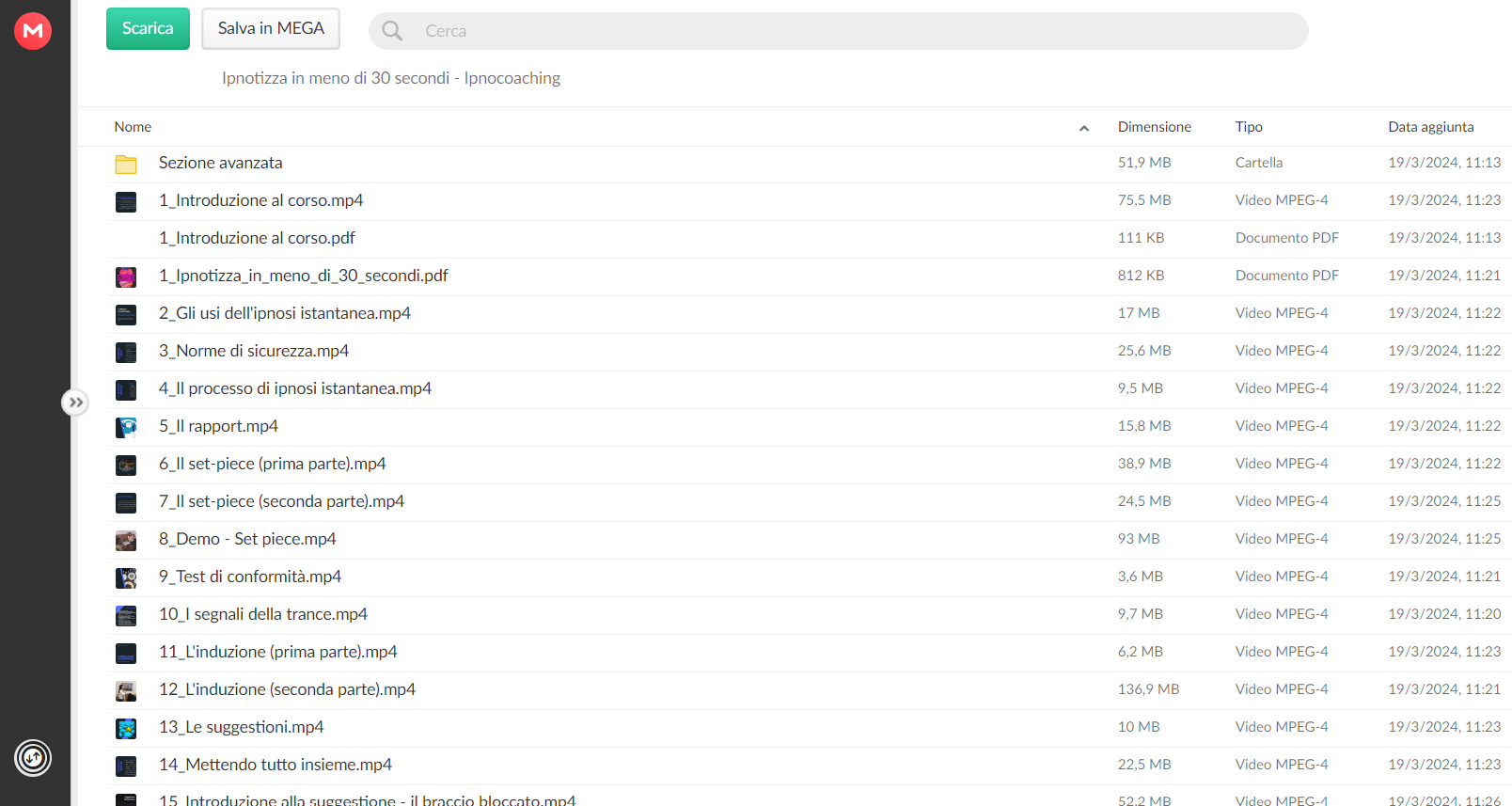1512x806 pixels.
Task: Select the Sezione avanzata folder name
Action: click(220, 163)
